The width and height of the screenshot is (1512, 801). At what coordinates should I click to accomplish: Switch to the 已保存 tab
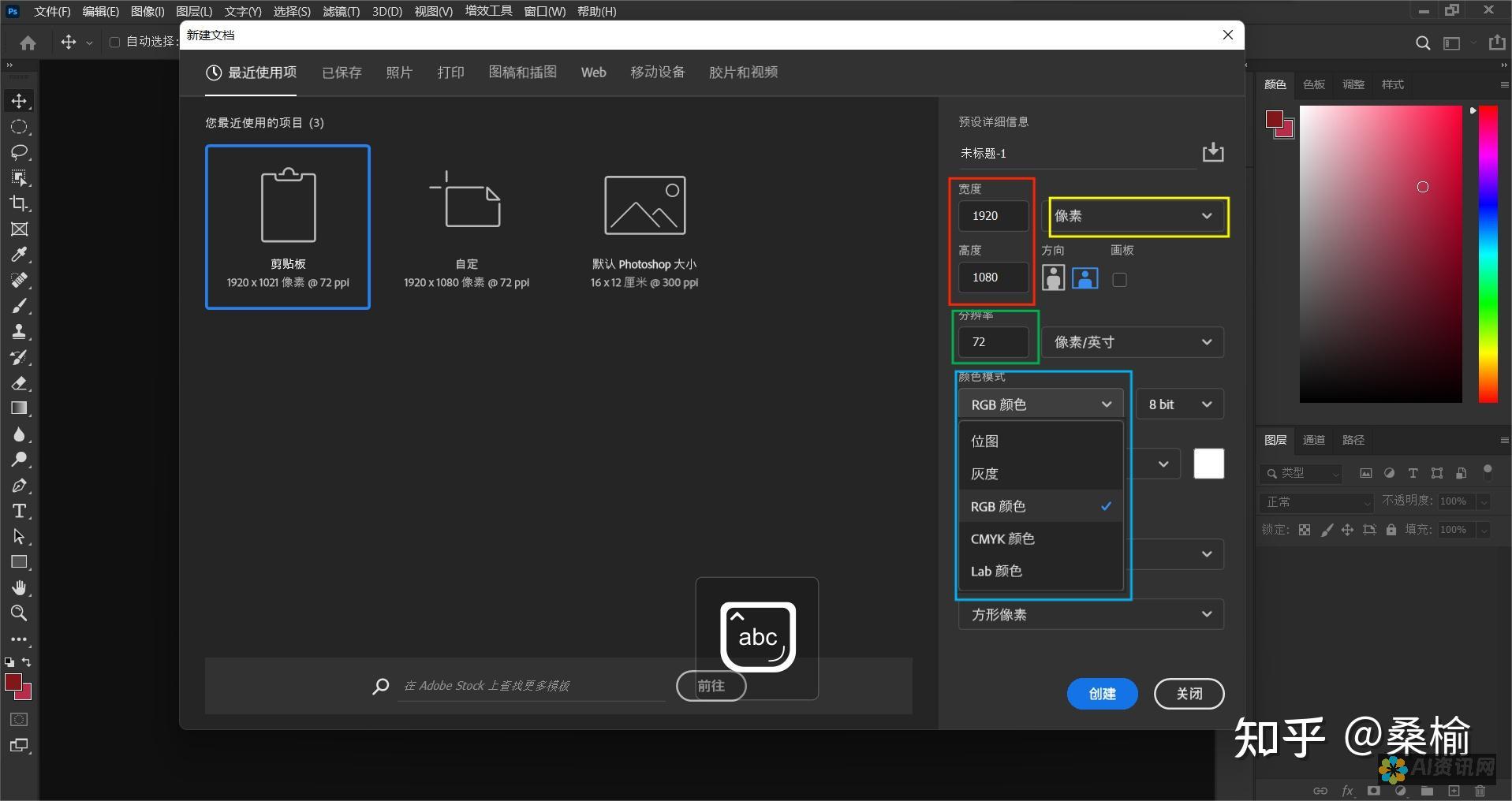[342, 73]
